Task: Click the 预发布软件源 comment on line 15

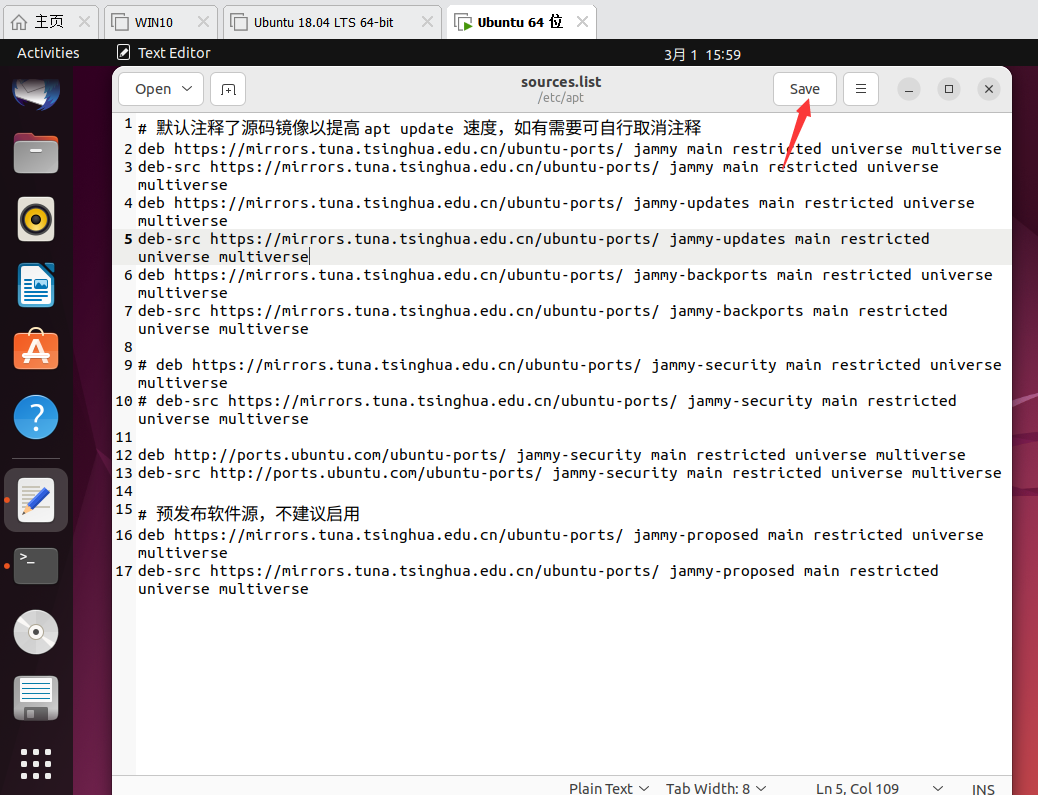Action: 249,514
